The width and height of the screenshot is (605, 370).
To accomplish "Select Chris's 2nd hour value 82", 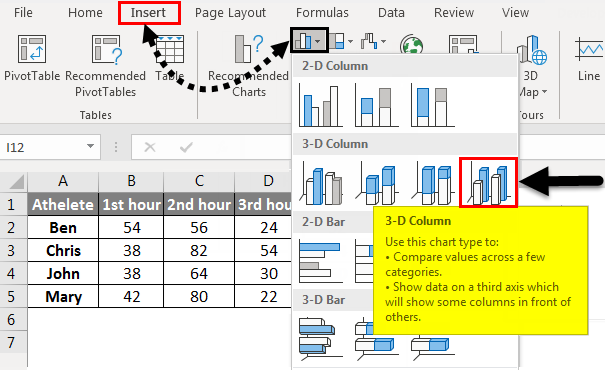I will point(199,250).
